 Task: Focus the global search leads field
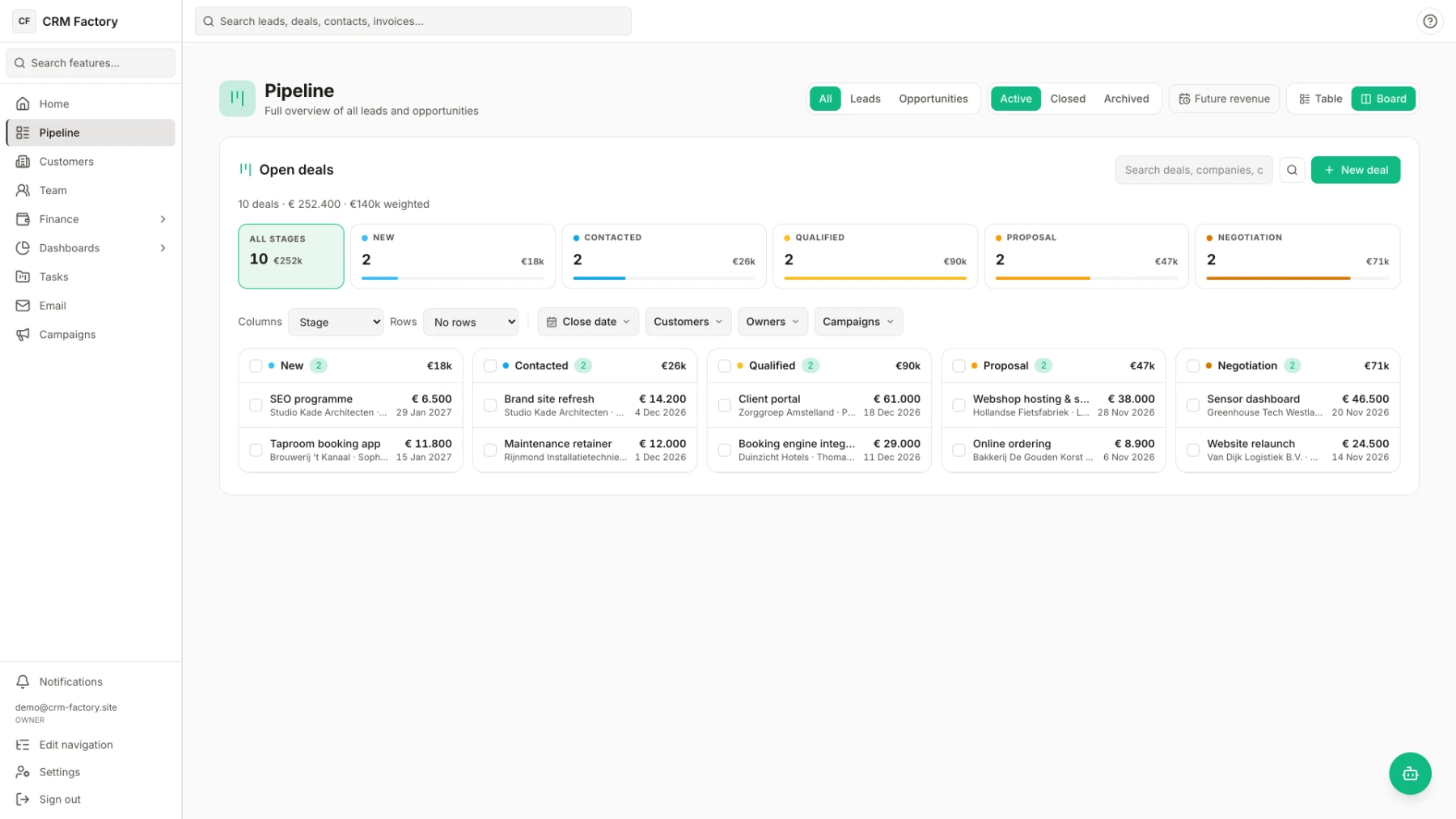point(413,21)
